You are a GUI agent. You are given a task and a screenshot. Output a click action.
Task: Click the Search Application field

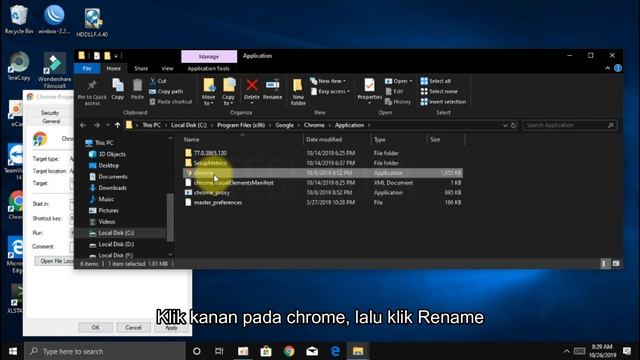tap(570, 125)
